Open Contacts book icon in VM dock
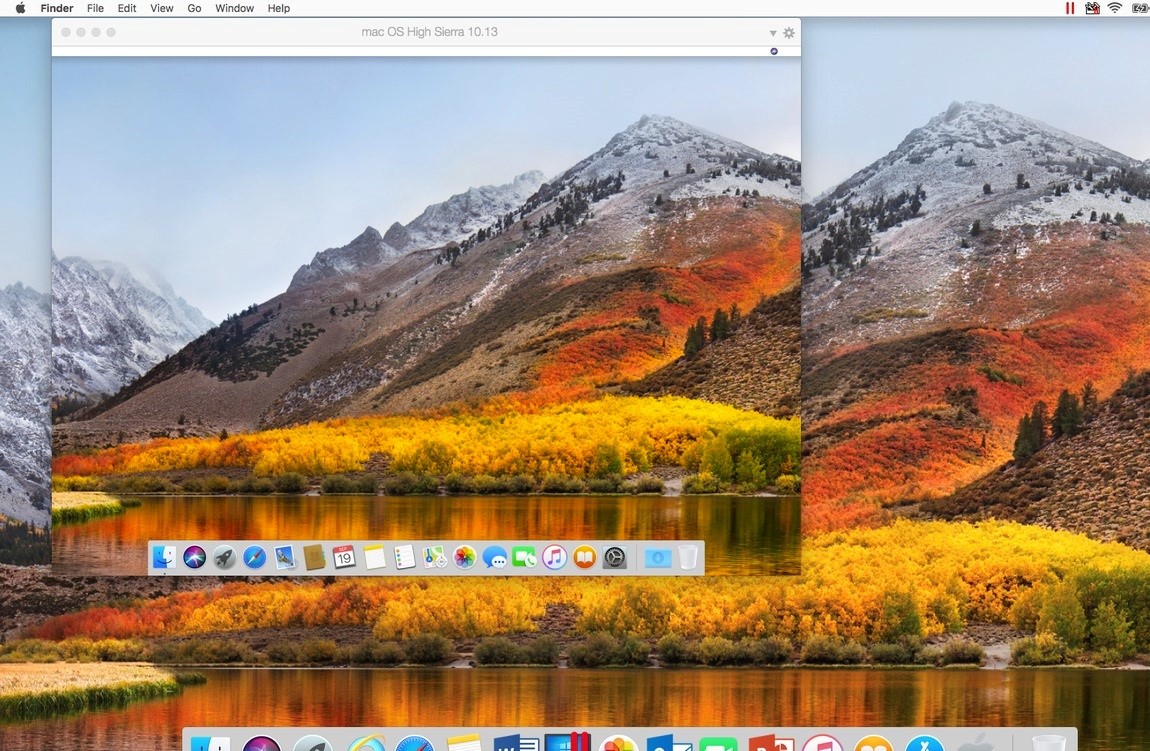Image resolution: width=1150 pixels, height=751 pixels. click(x=314, y=557)
